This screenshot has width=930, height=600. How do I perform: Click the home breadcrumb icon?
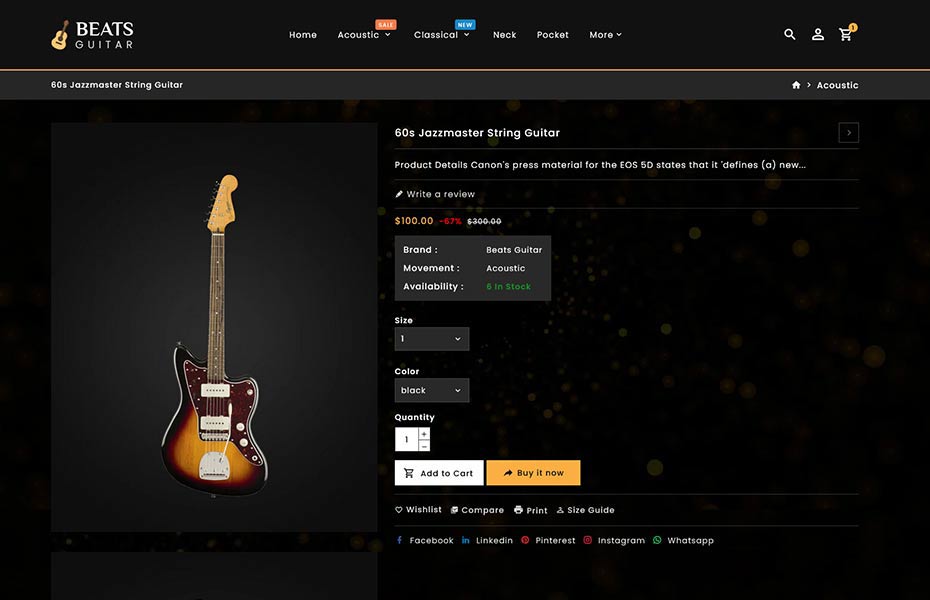(x=796, y=85)
